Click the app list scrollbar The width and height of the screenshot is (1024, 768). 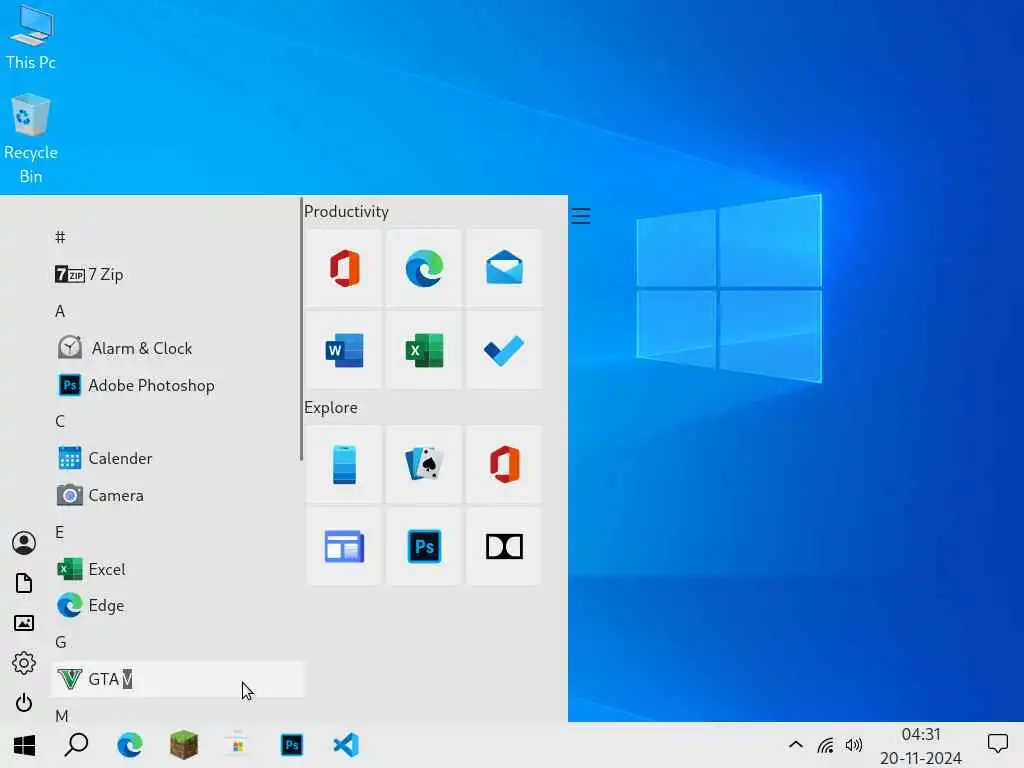tap(301, 329)
